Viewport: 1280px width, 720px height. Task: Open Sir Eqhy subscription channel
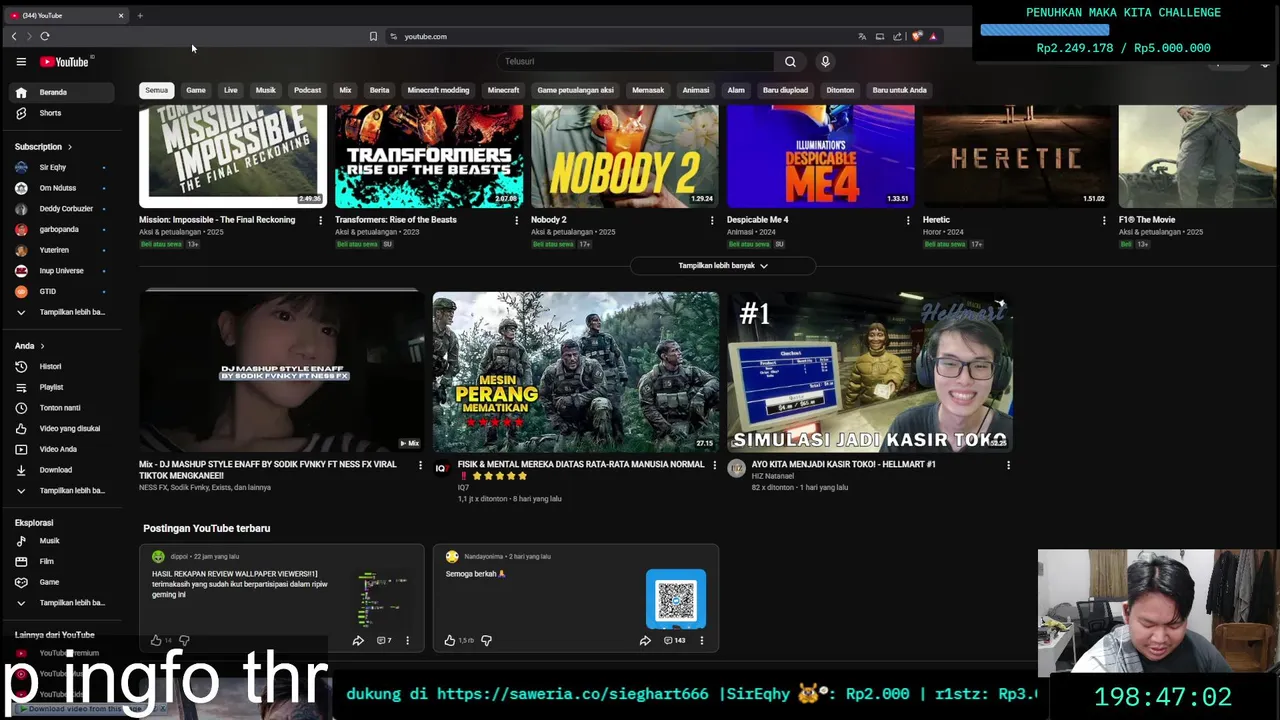61,167
